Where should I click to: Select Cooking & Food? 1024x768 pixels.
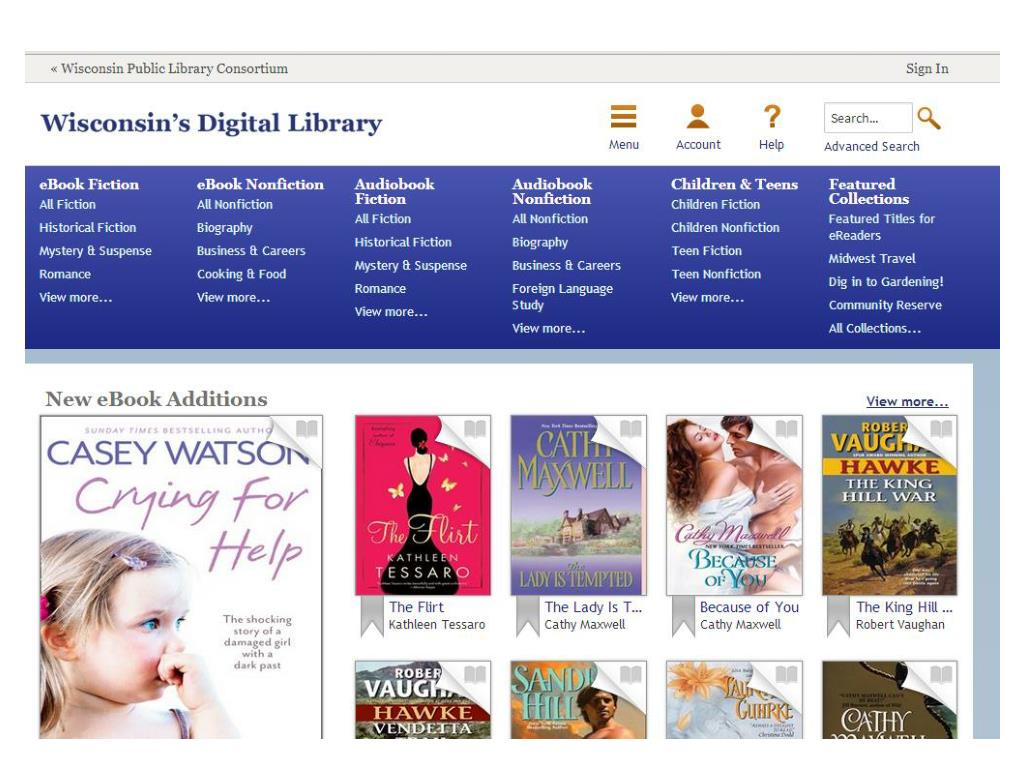point(242,274)
